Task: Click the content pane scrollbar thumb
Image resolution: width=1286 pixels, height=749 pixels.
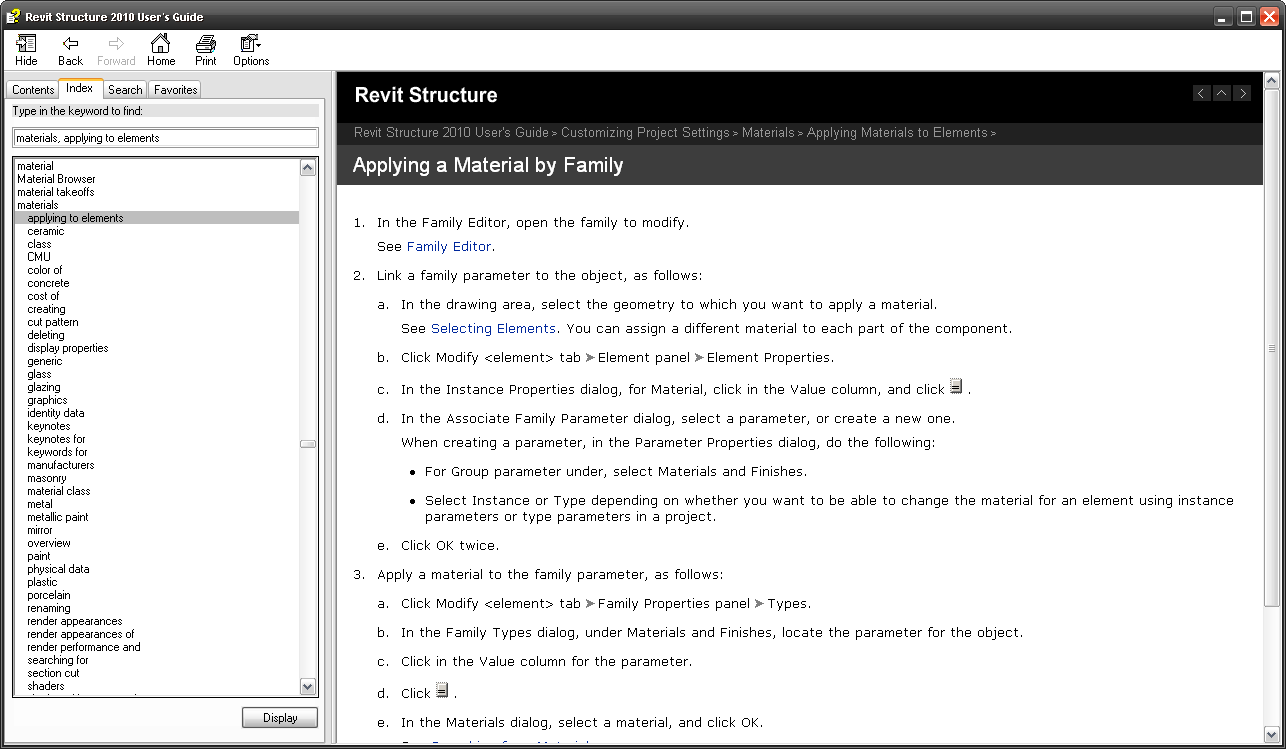Action: tap(1271, 348)
